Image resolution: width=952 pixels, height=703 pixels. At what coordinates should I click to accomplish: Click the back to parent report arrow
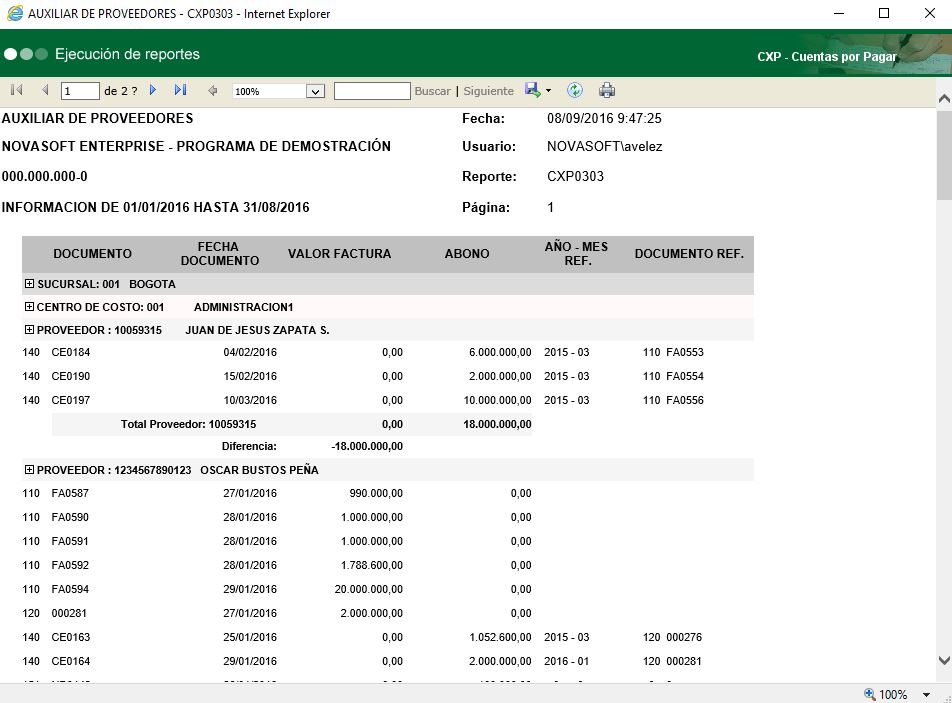(210, 89)
